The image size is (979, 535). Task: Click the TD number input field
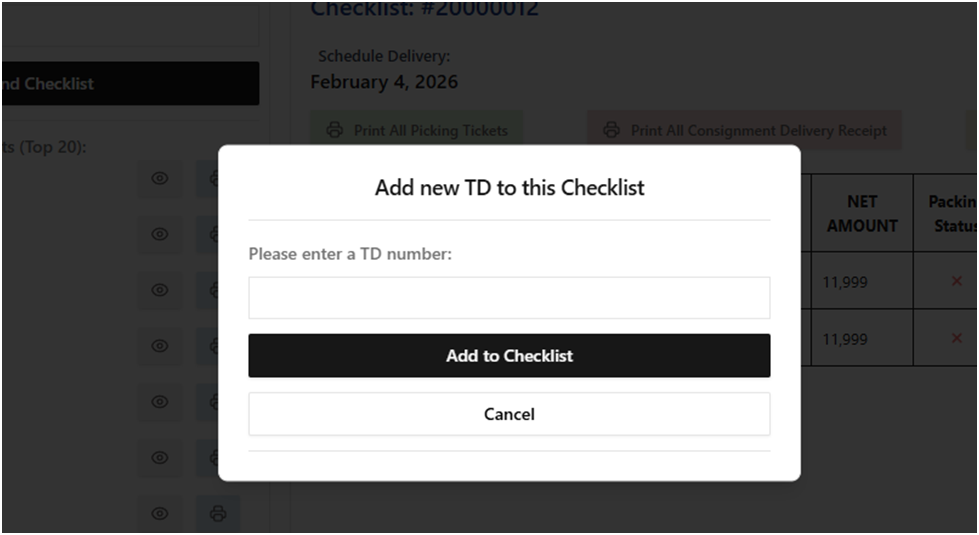(509, 298)
